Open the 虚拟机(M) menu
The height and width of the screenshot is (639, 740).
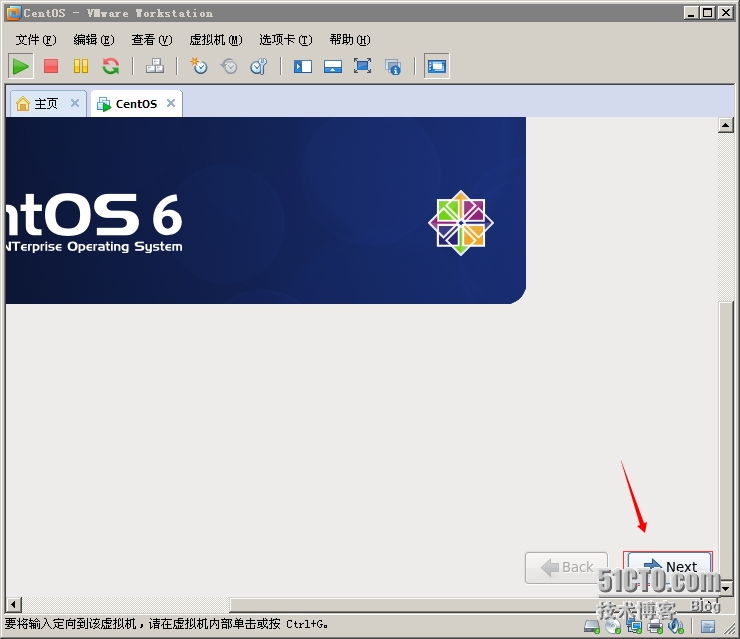216,40
